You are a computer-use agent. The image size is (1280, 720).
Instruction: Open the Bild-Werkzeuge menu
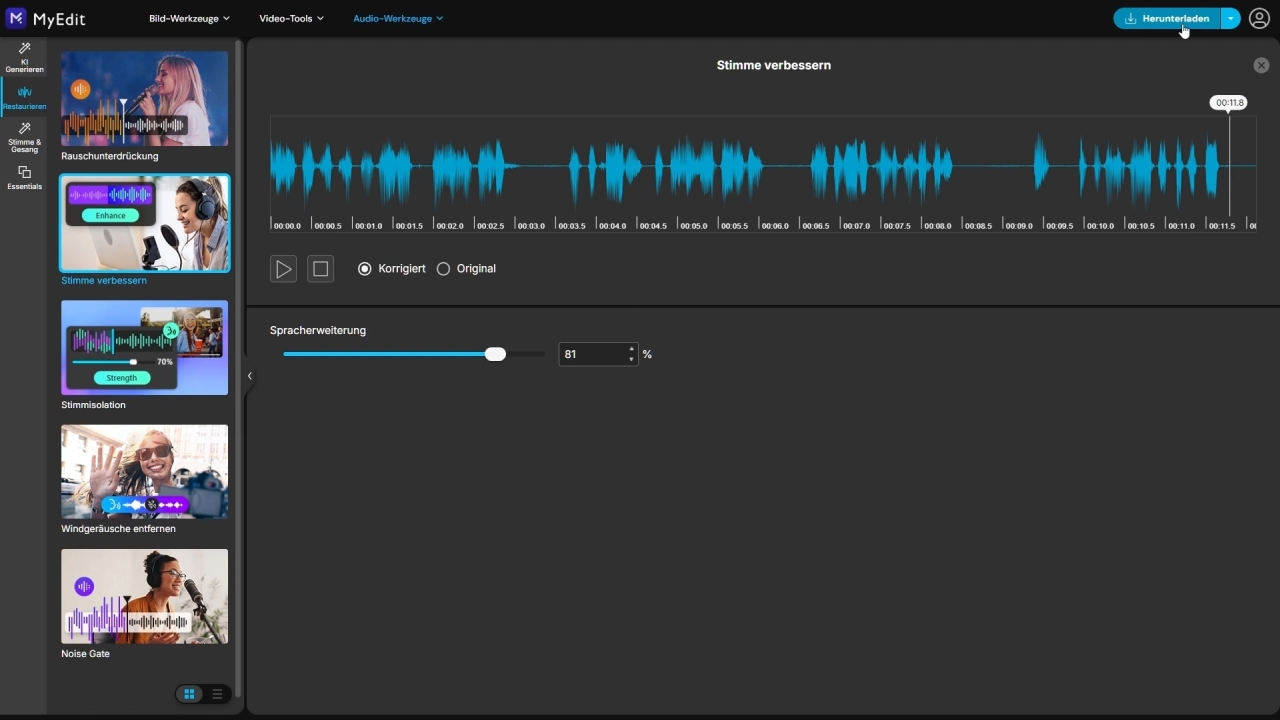[189, 18]
